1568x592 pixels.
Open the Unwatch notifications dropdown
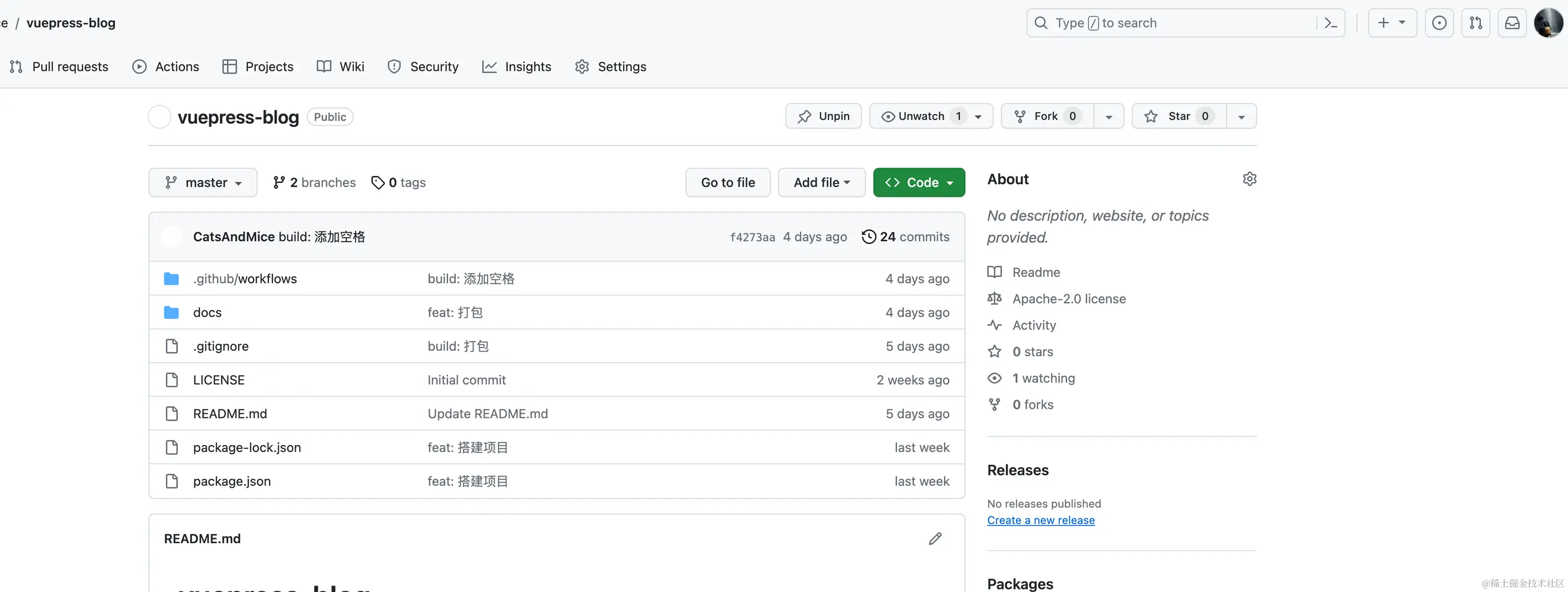[x=931, y=116]
